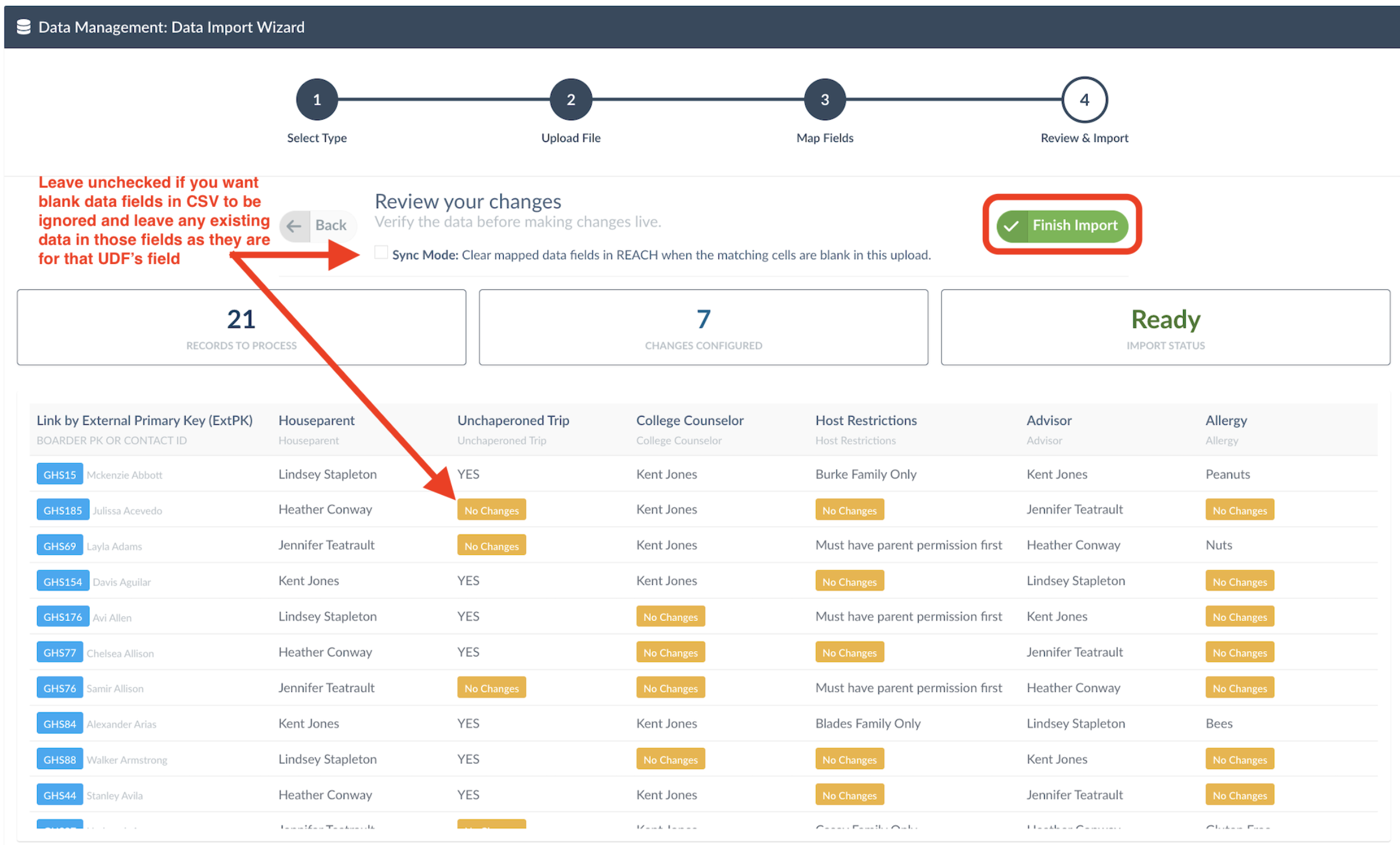
Task: Open the GHS44 Stanley Avila record badge
Action: (x=60, y=795)
